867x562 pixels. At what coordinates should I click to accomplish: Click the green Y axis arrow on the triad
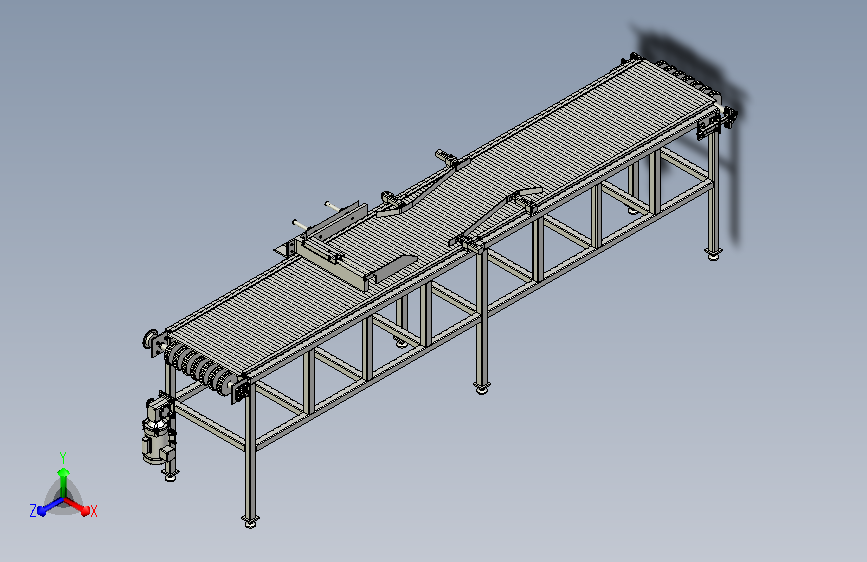64,483
